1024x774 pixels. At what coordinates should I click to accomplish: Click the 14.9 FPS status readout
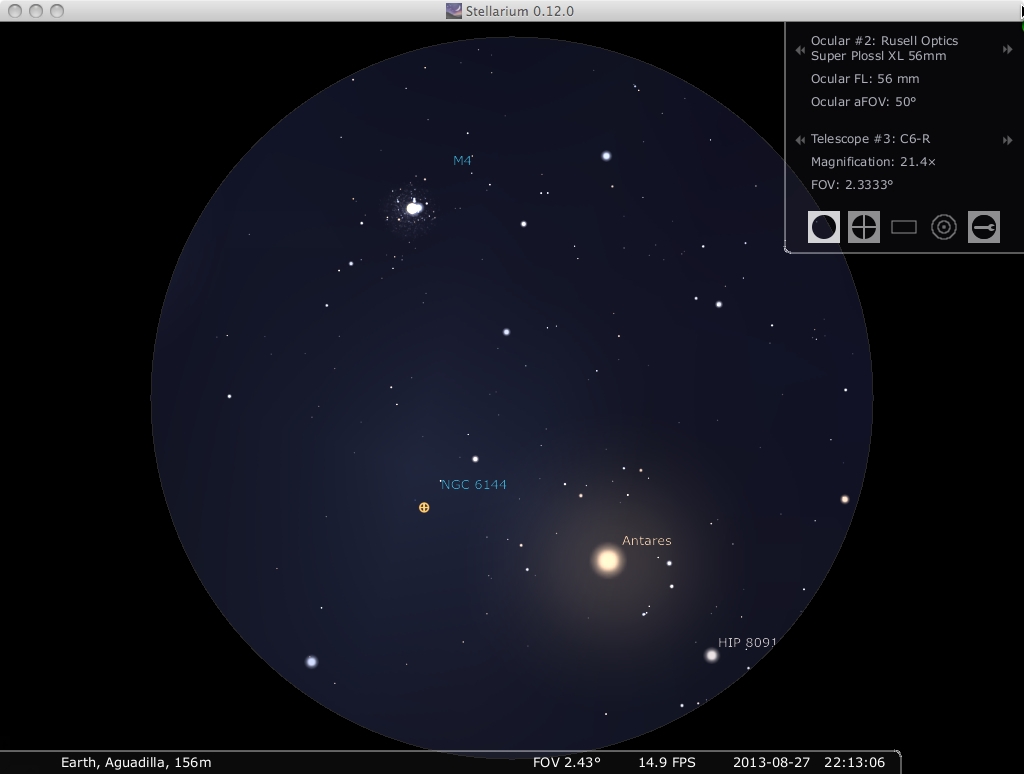pos(666,763)
